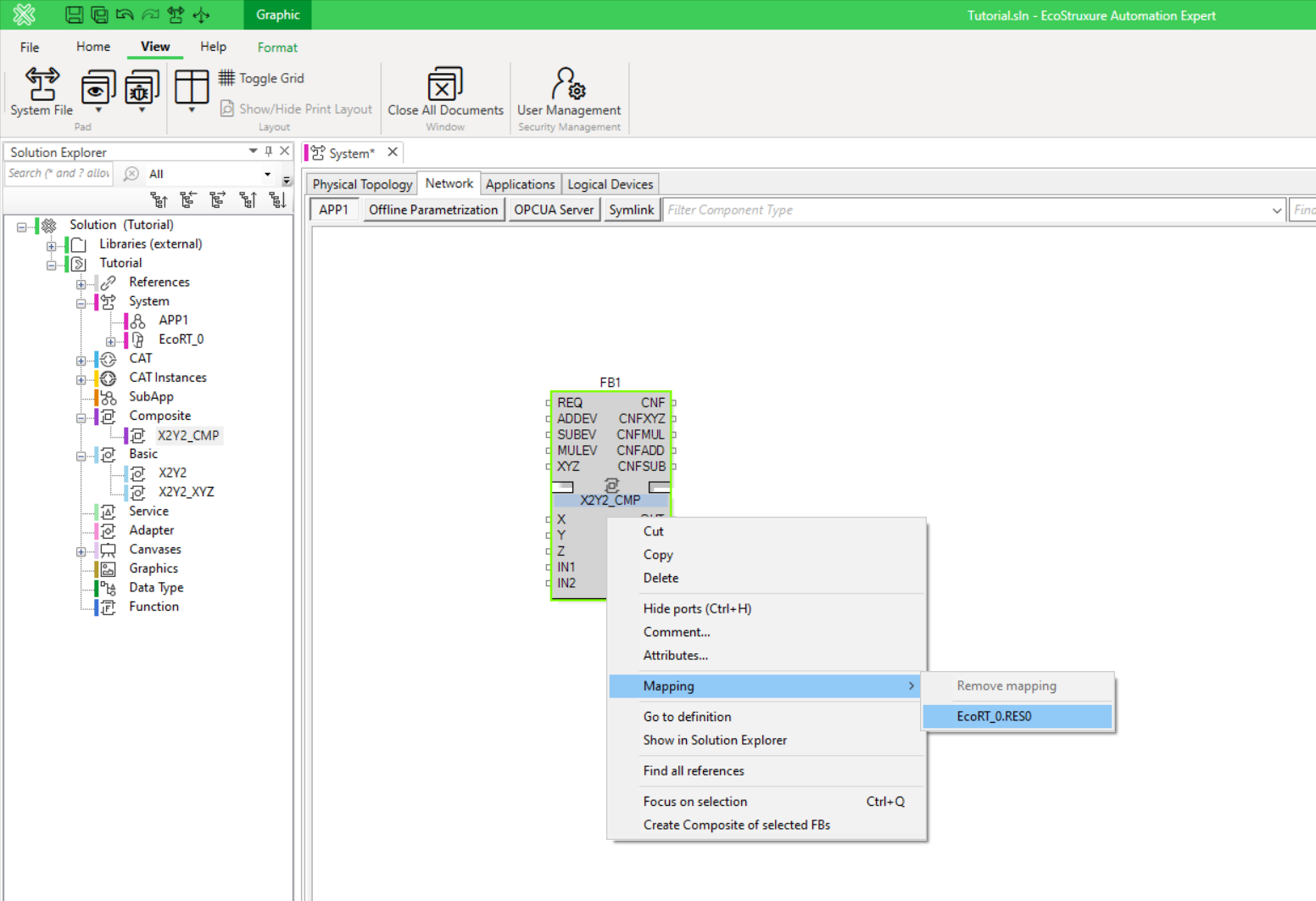Image resolution: width=1316 pixels, height=901 pixels.
Task: Click the composite icon inside the FB1 block
Action: [611, 485]
